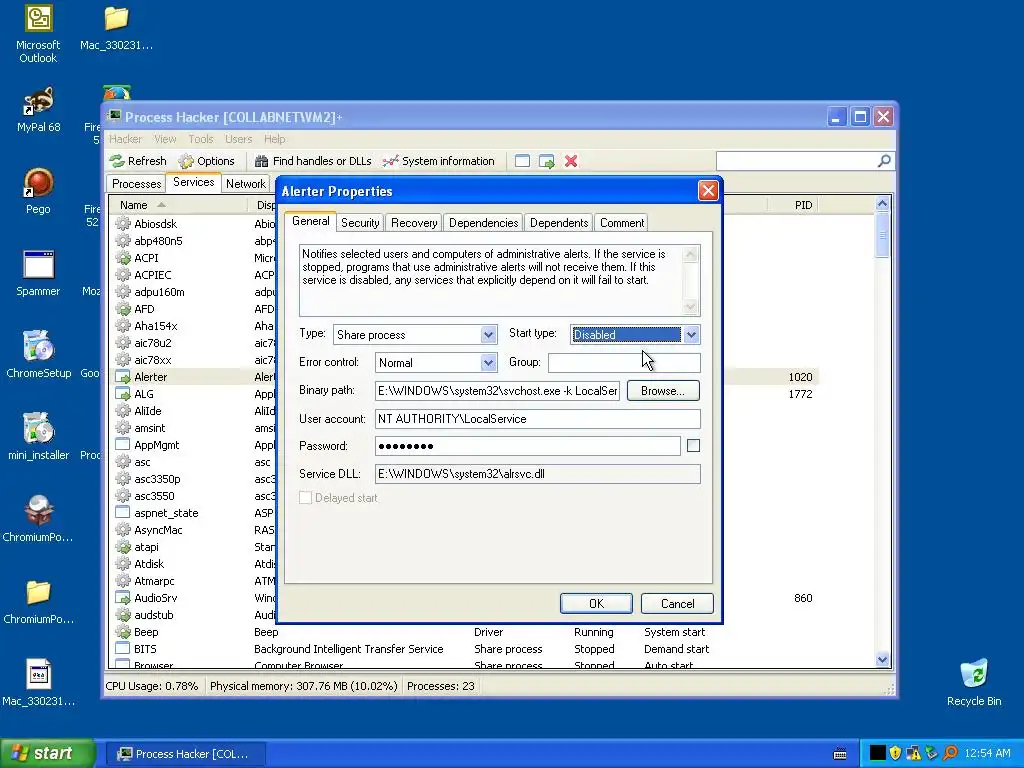The image size is (1024, 768).
Task: Select the BITS service icon
Action: 123,648
